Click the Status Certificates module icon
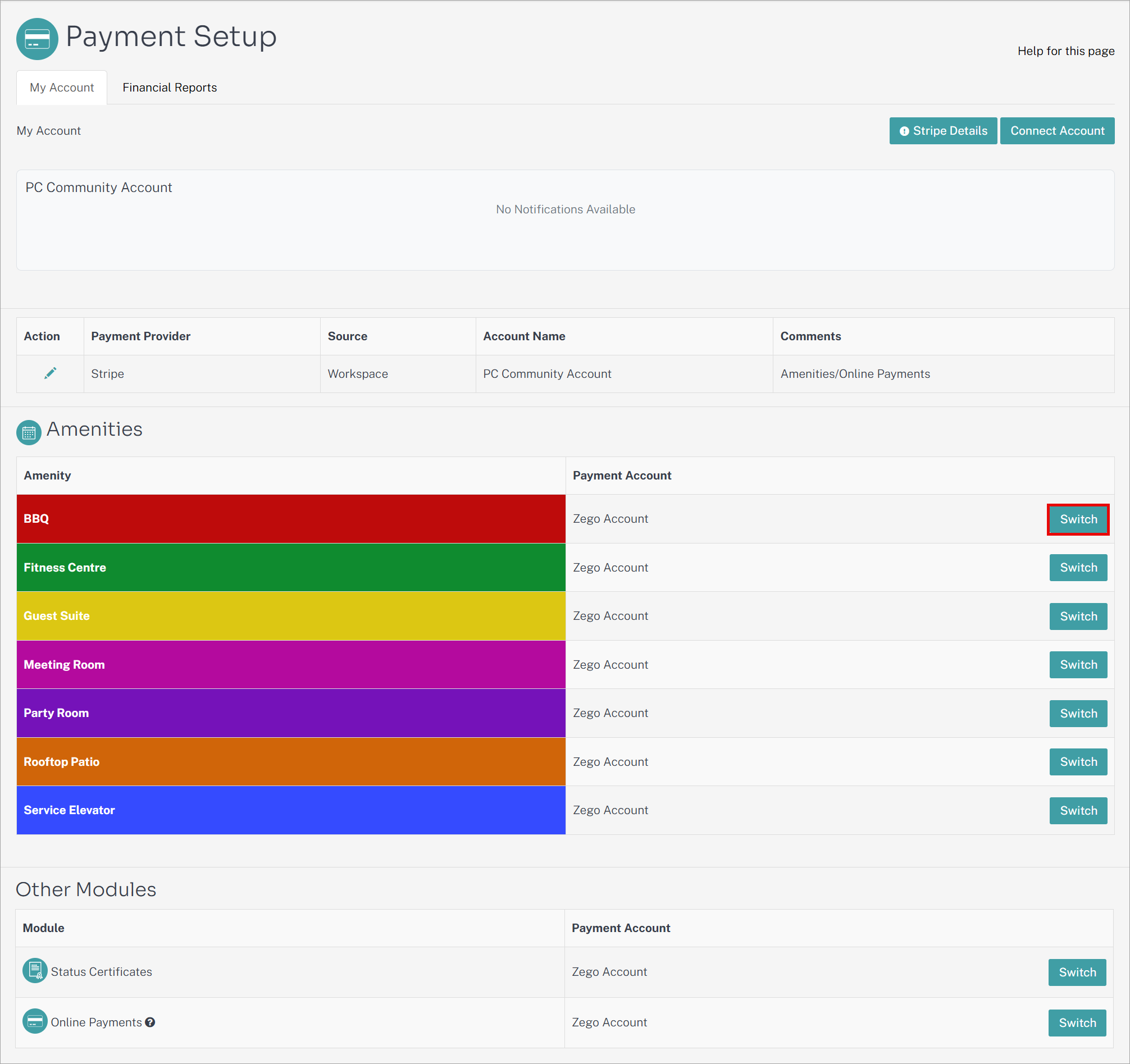Screen dimensions: 1130x1064 coord(35,971)
